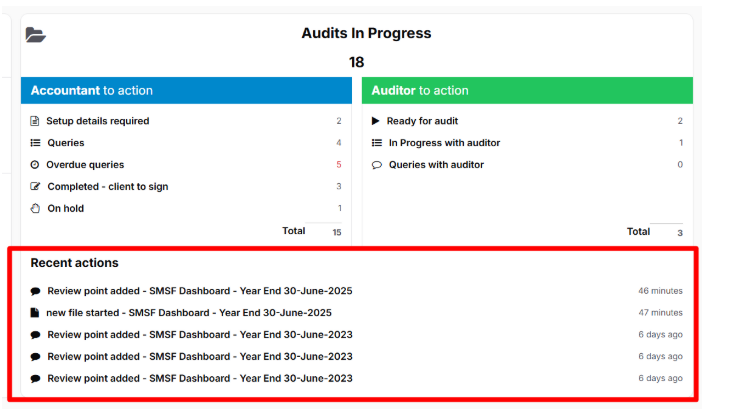Screen dimensions: 741x419
Task: Open the Overdue queries item
Action: point(85,165)
